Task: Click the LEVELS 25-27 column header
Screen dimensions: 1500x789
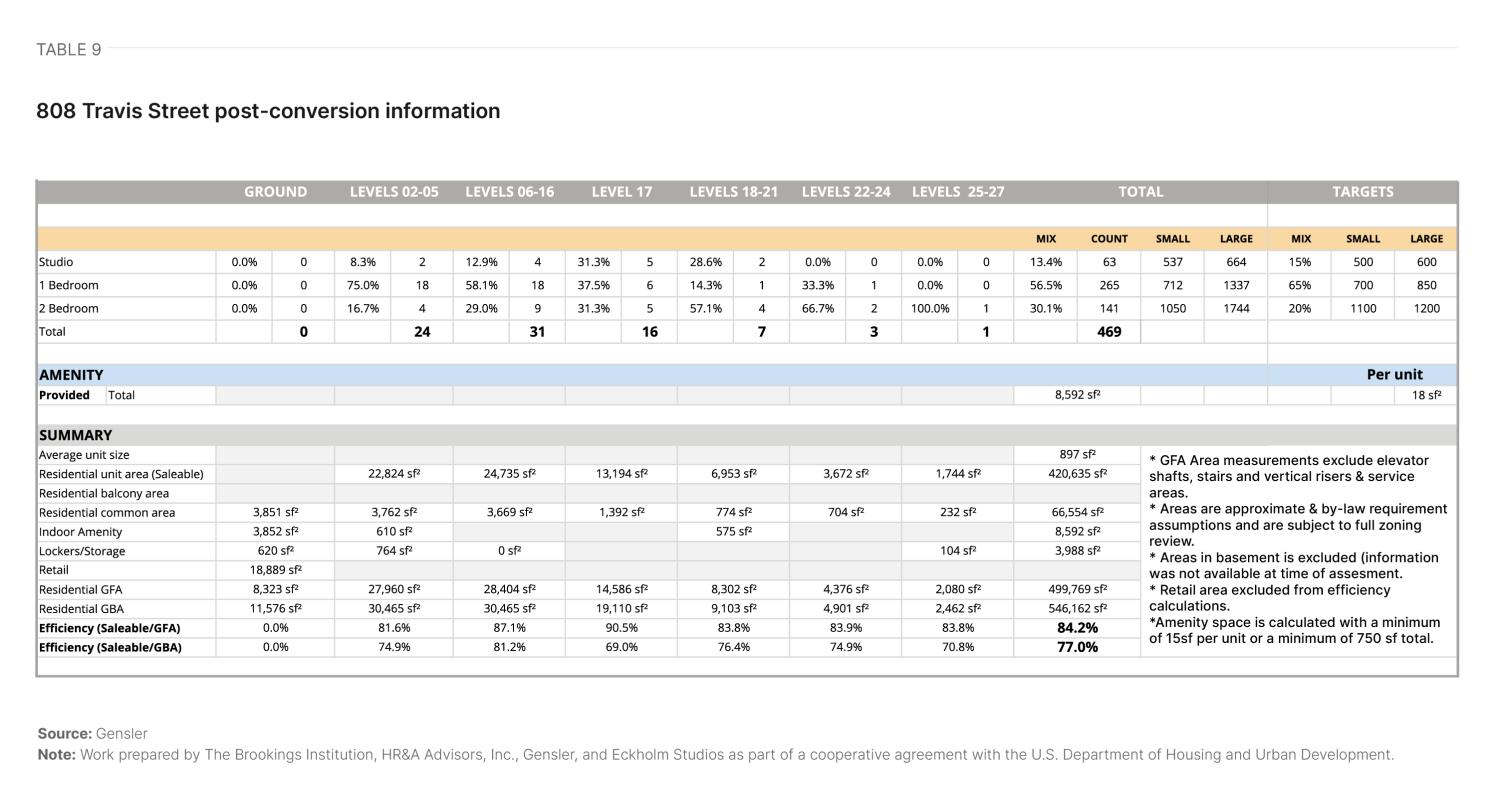Action: [957, 192]
